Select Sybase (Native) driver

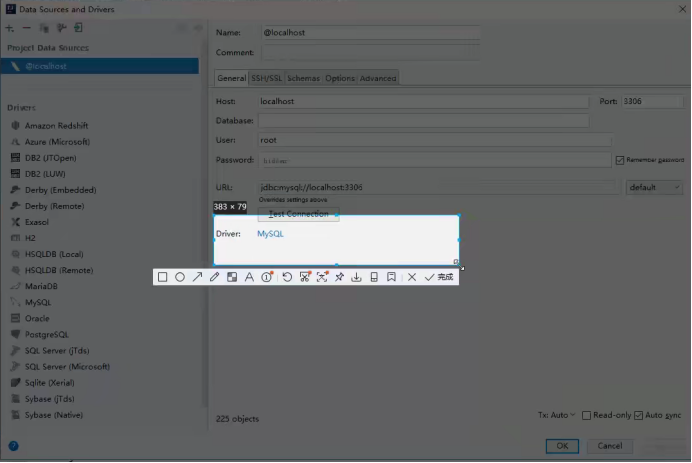tap(53, 415)
